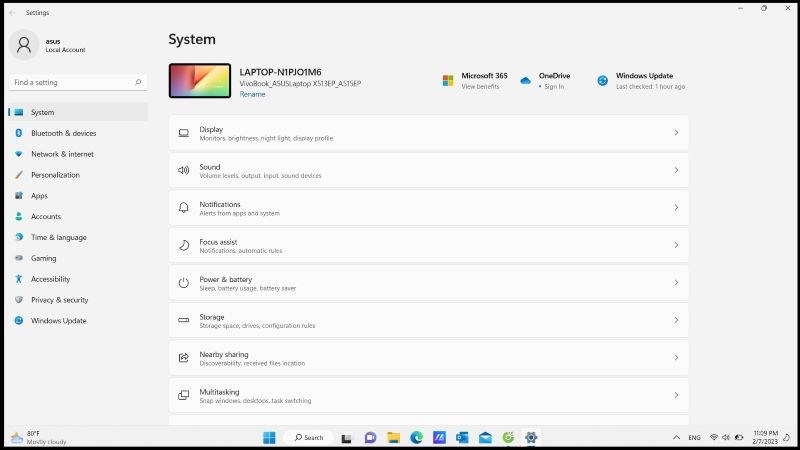The width and height of the screenshot is (800, 450).
Task: Open the Windows Start menu
Action: pyautogui.click(x=269, y=438)
